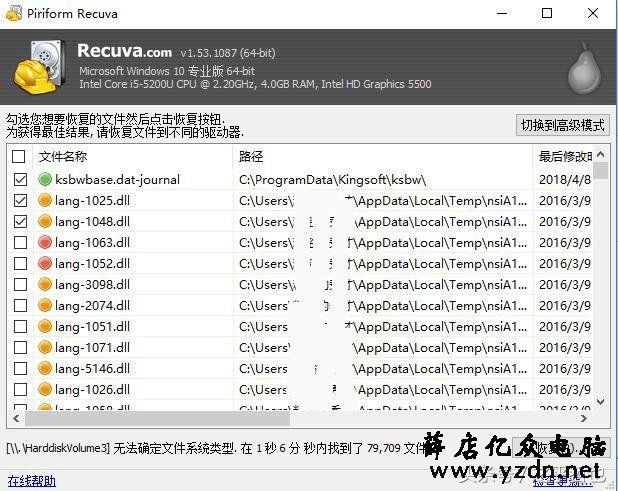Click the orange status dot of lang-1026.dll

click(x=45, y=389)
